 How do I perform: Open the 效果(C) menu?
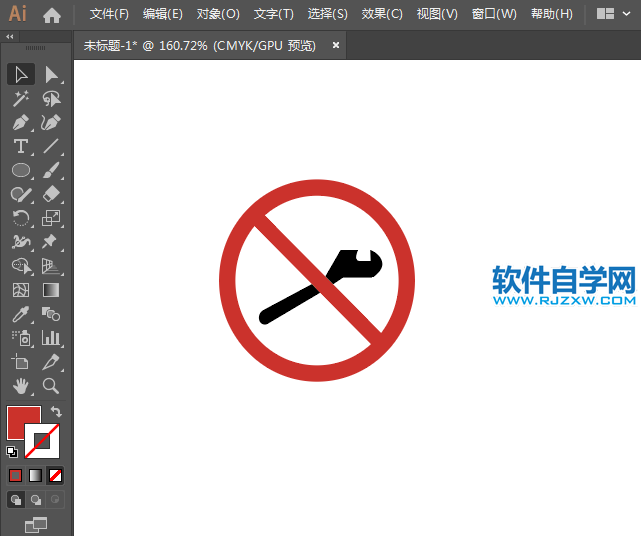pos(382,14)
